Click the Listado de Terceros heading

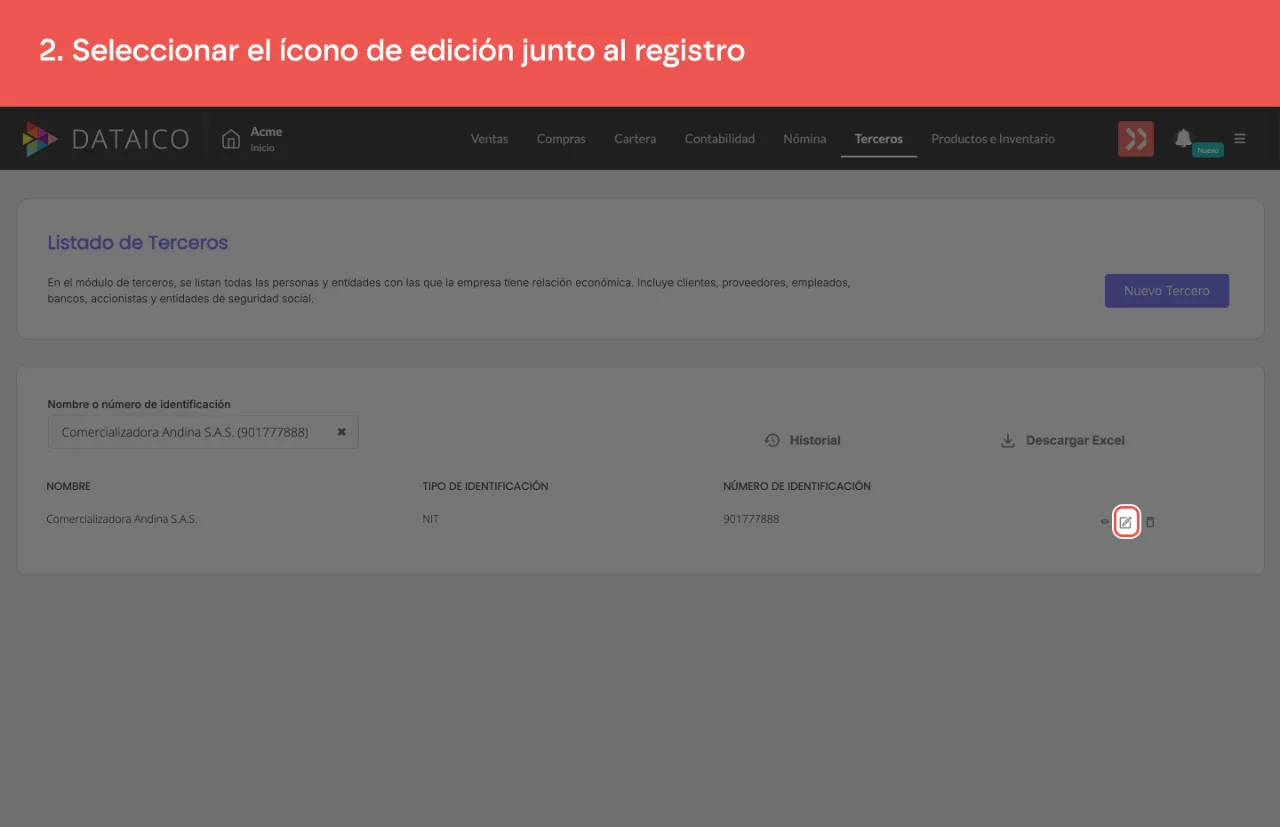click(138, 242)
